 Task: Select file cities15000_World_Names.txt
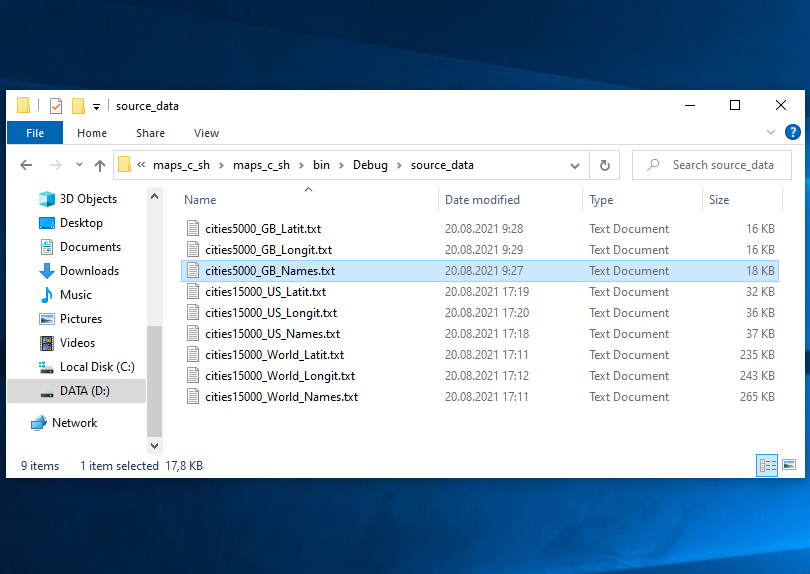[x=480, y=397]
